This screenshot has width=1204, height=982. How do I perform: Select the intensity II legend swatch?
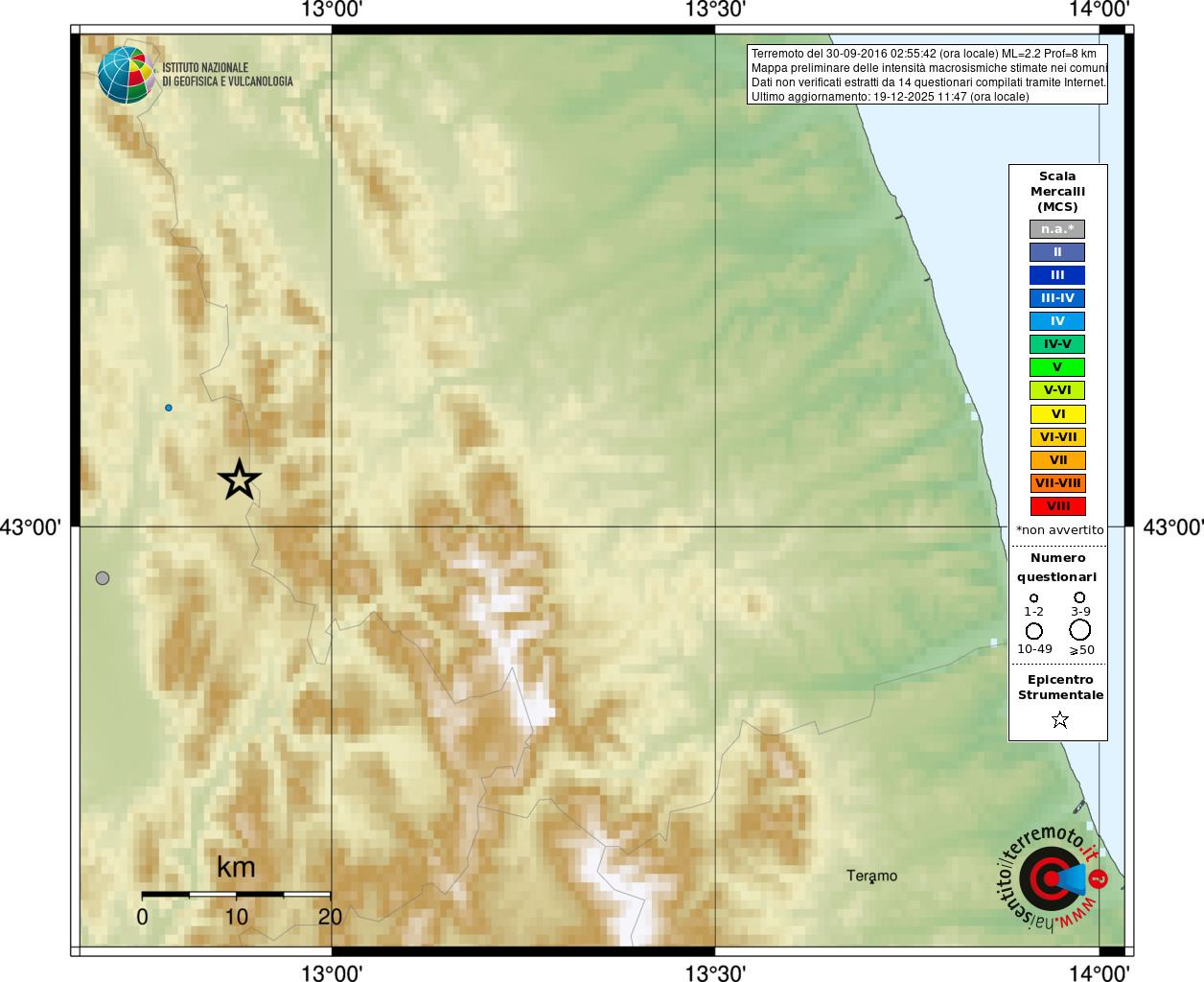click(1057, 252)
